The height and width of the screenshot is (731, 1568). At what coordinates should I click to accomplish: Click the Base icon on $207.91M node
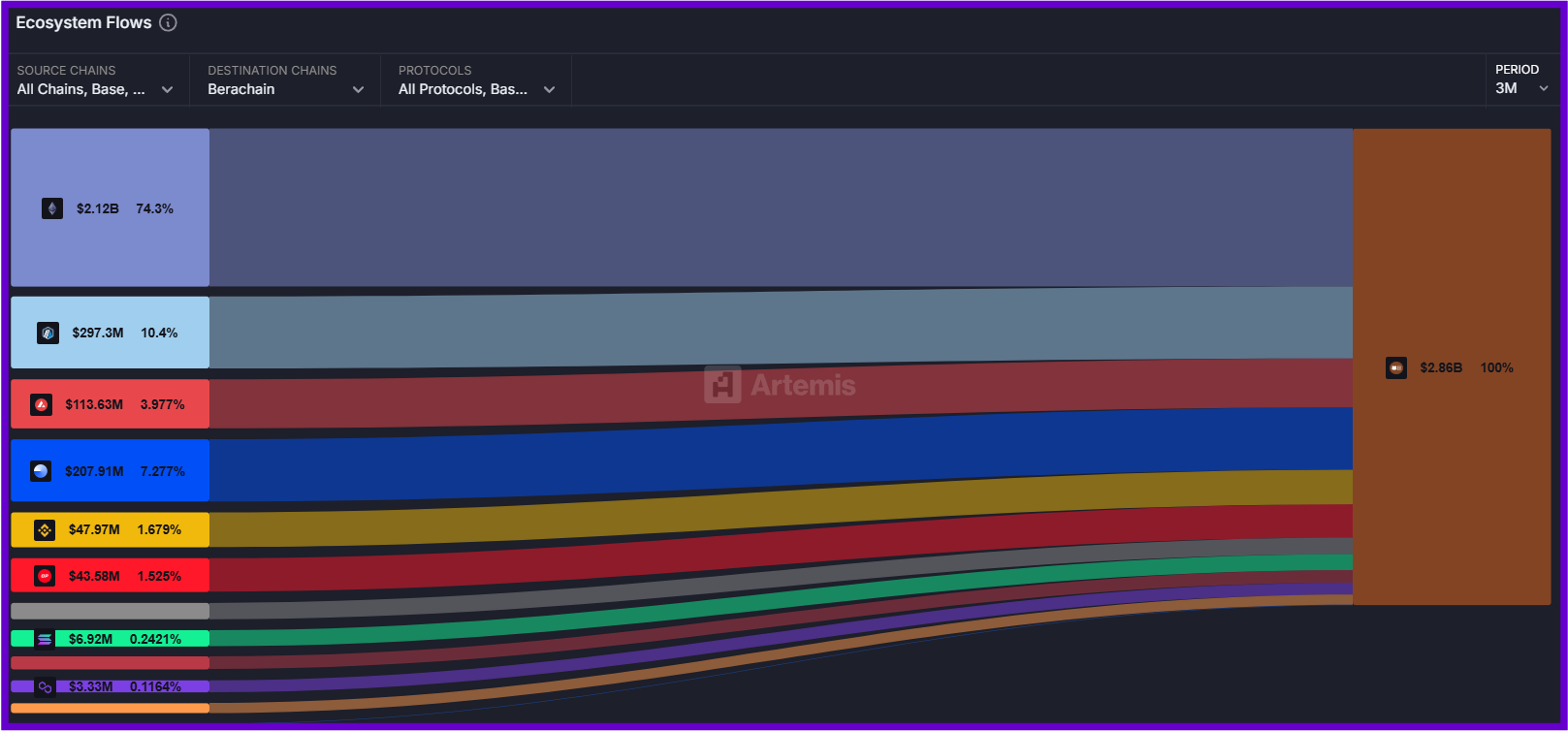41,471
